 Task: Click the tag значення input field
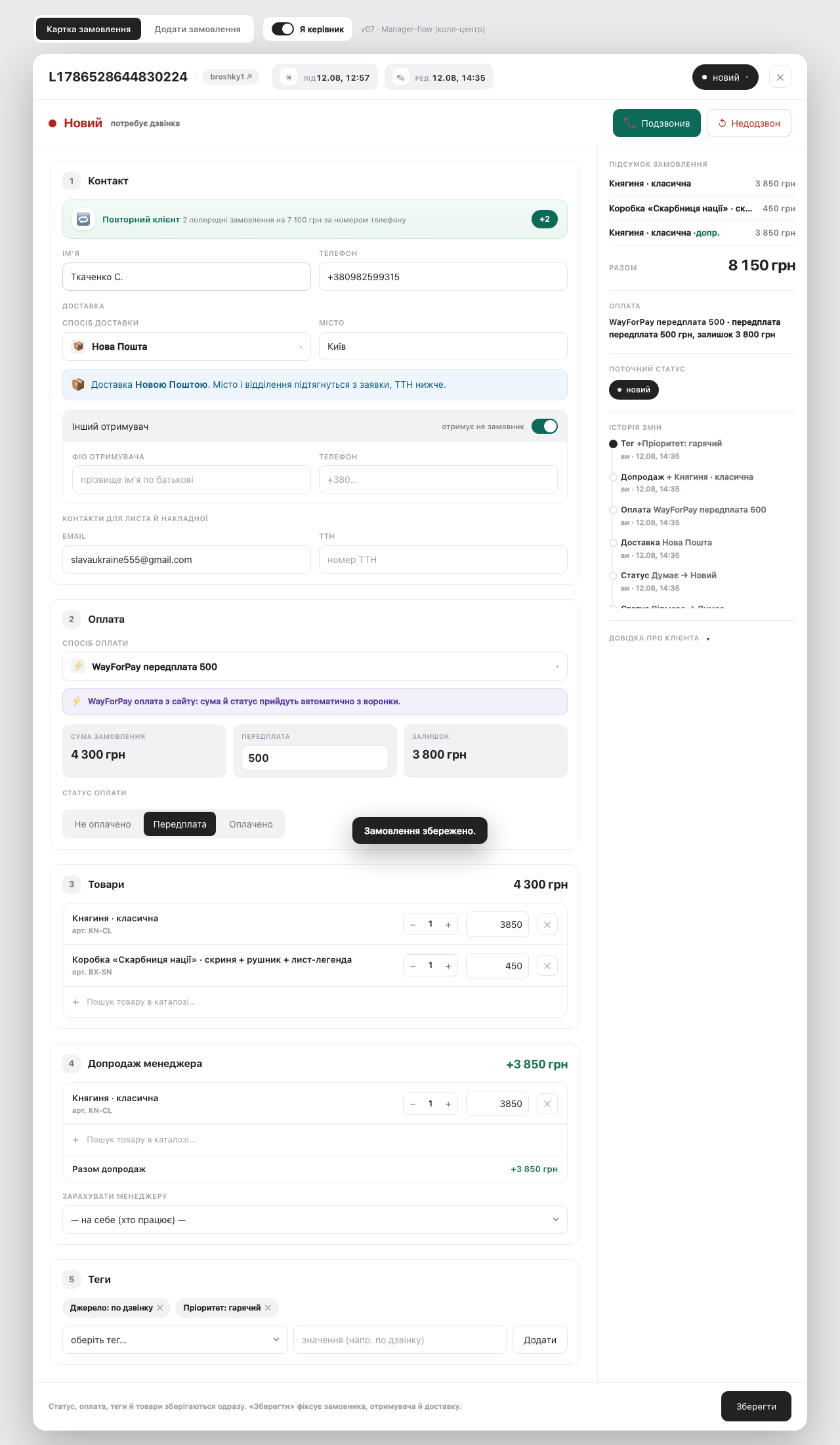pos(400,1340)
